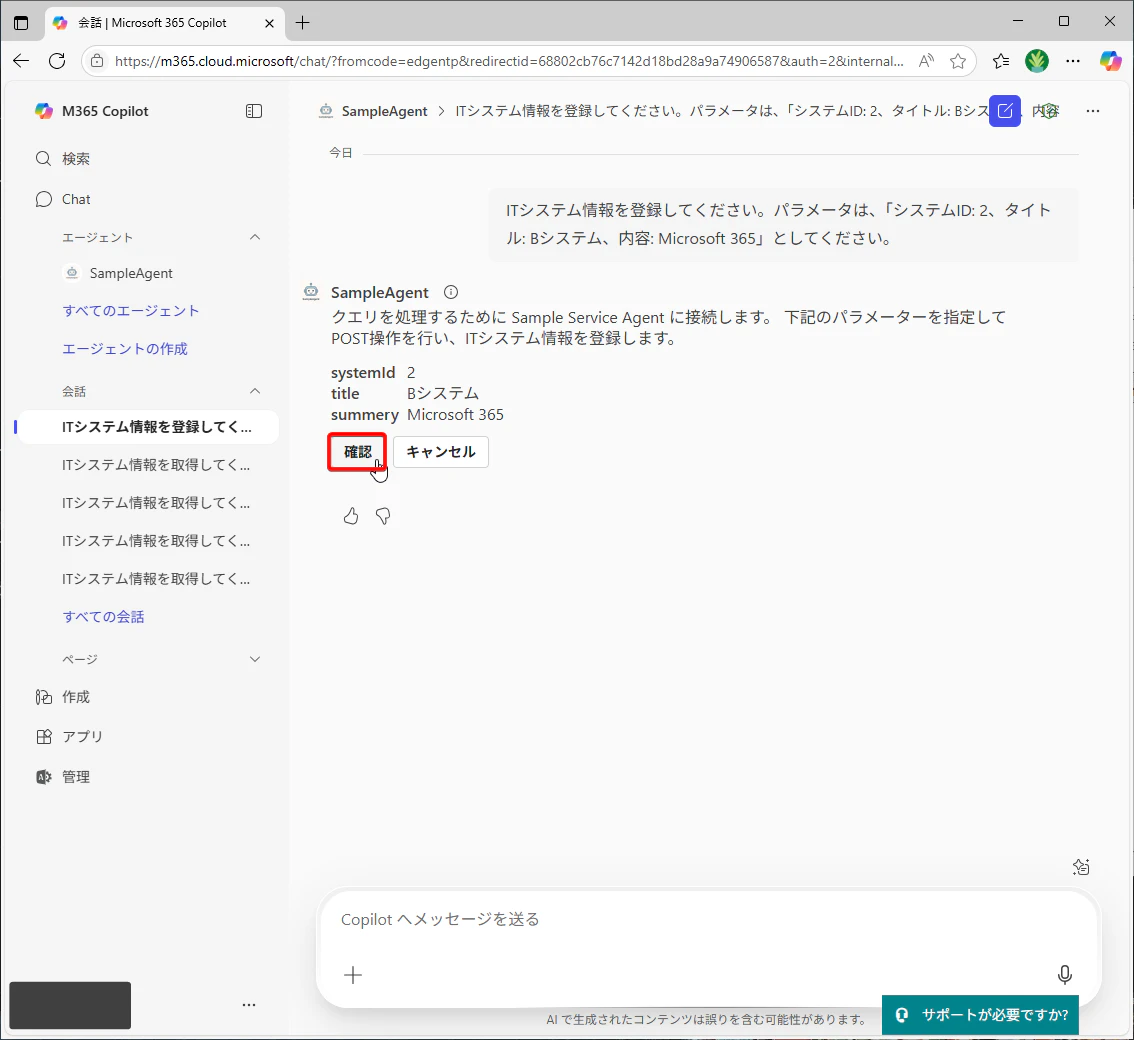The width and height of the screenshot is (1134, 1040).
Task: Click the microphone voice input icon
Action: tap(1065, 975)
